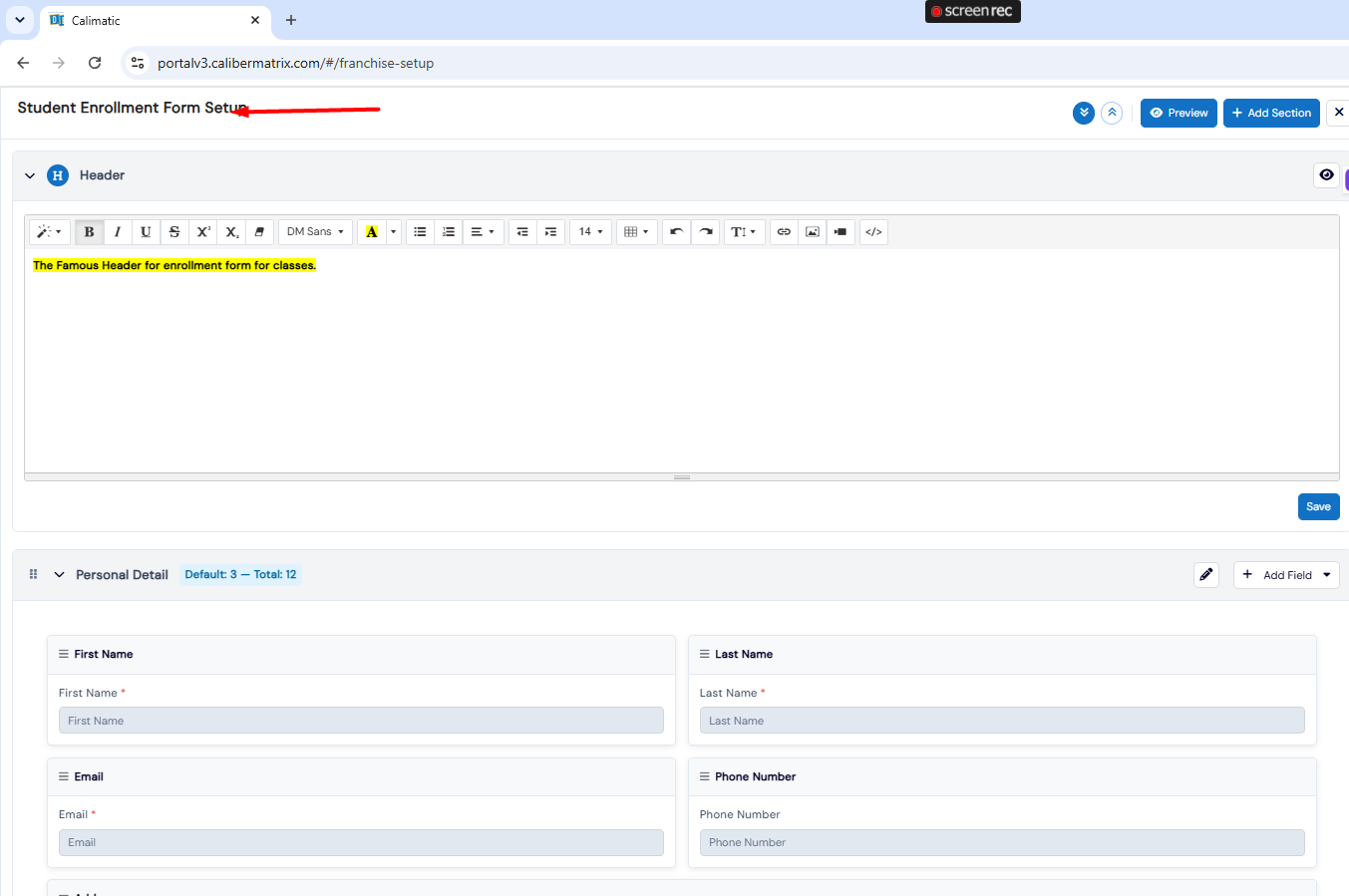Click the Student Enrollment Form Setup title
The width and height of the screenshot is (1349, 896).
coord(133,108)
